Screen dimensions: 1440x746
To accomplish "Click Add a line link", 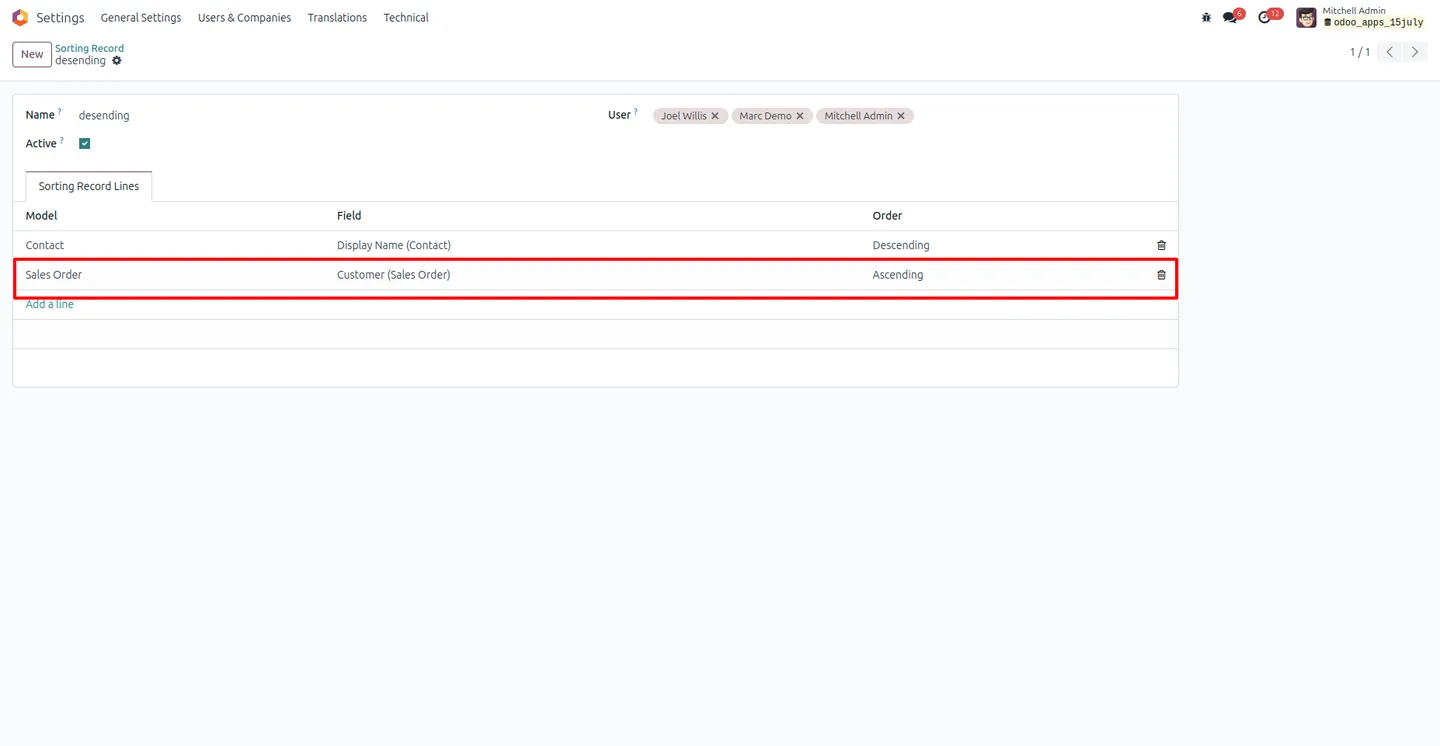I will click(x=50, y=304).
